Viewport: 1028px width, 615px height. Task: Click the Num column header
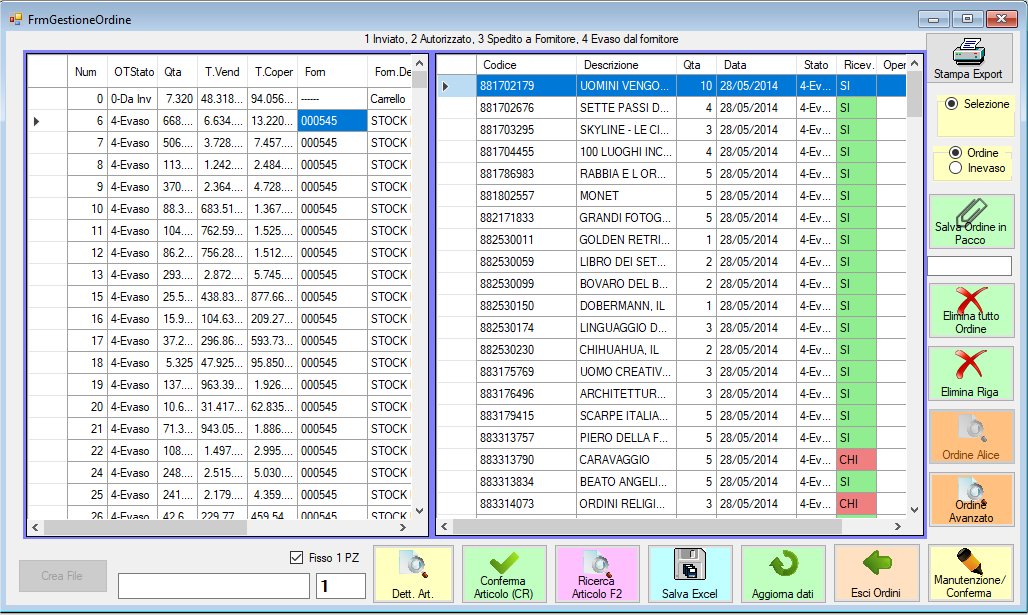(x=87, y=71)
